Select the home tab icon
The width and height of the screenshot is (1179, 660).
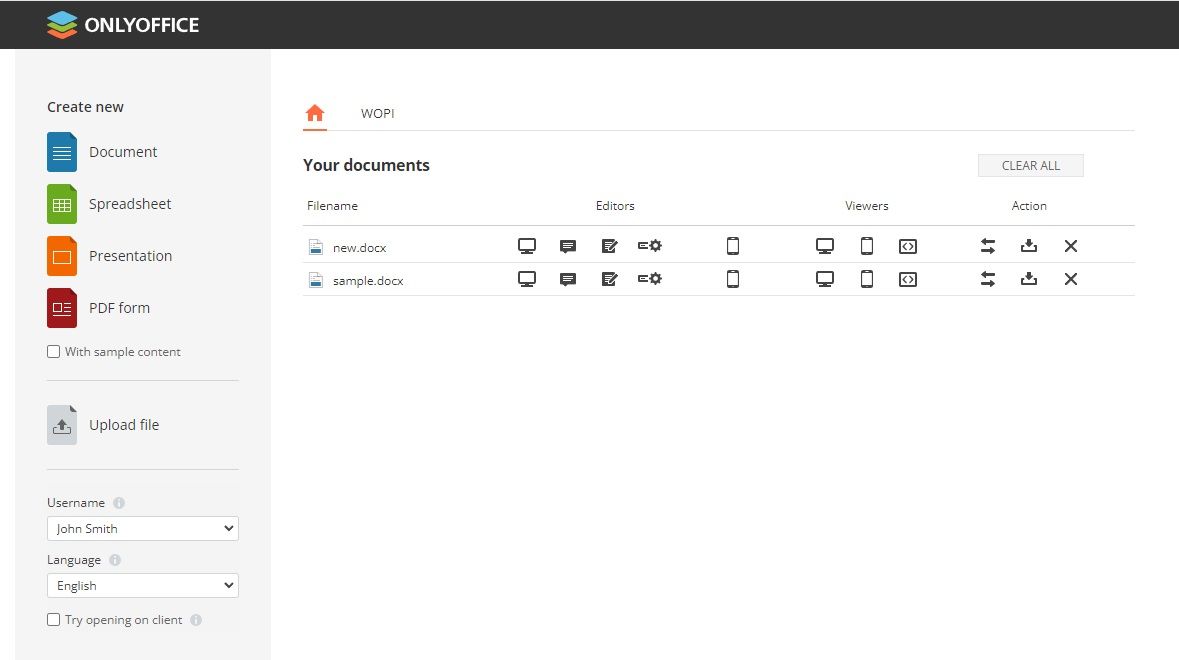(315, 113)
